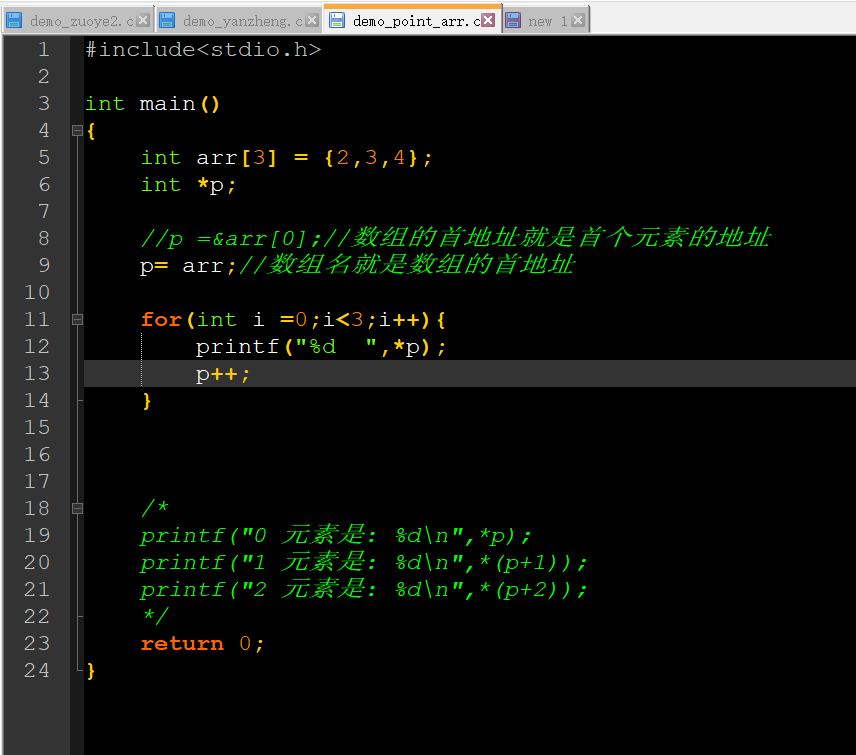Click the #include<stdio.h> text

(203, 50)
